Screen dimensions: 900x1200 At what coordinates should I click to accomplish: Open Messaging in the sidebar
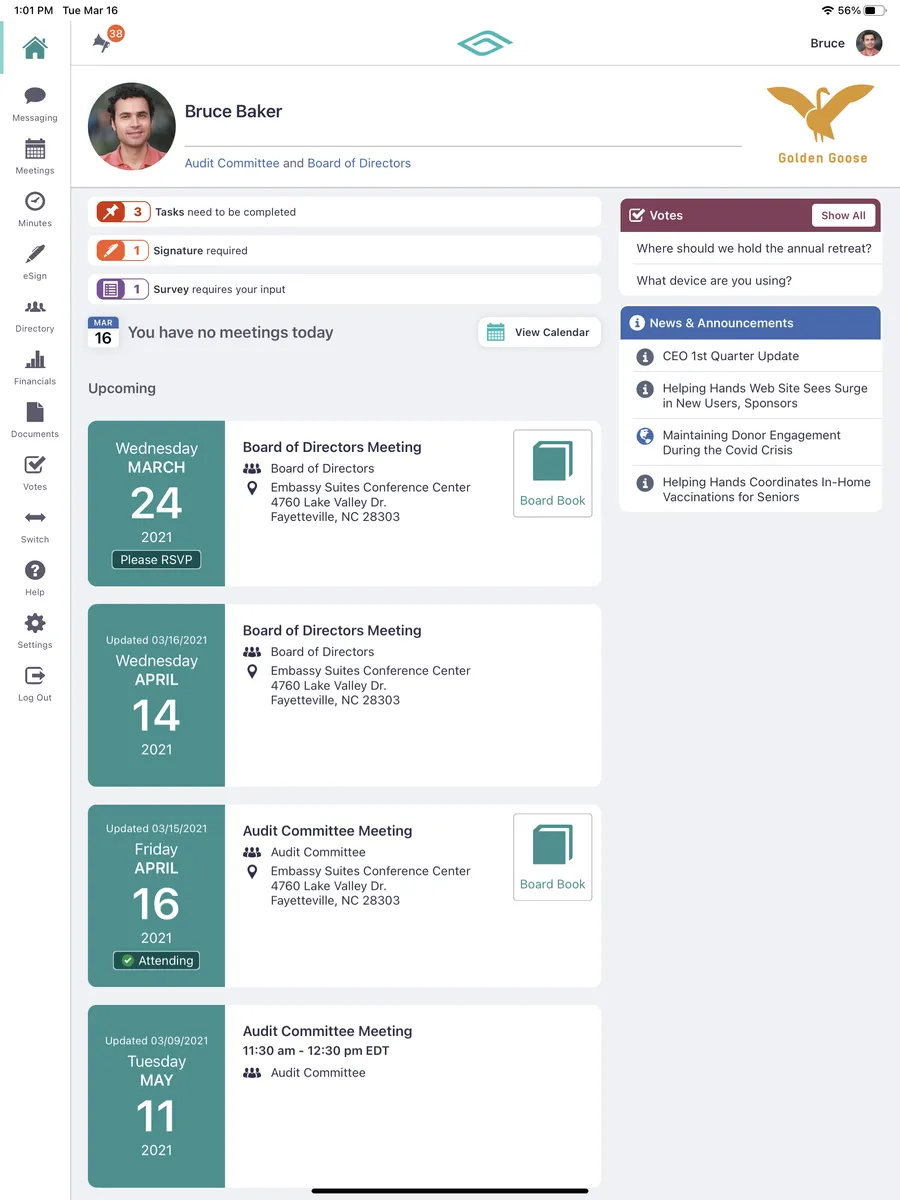tap(35, 104)
